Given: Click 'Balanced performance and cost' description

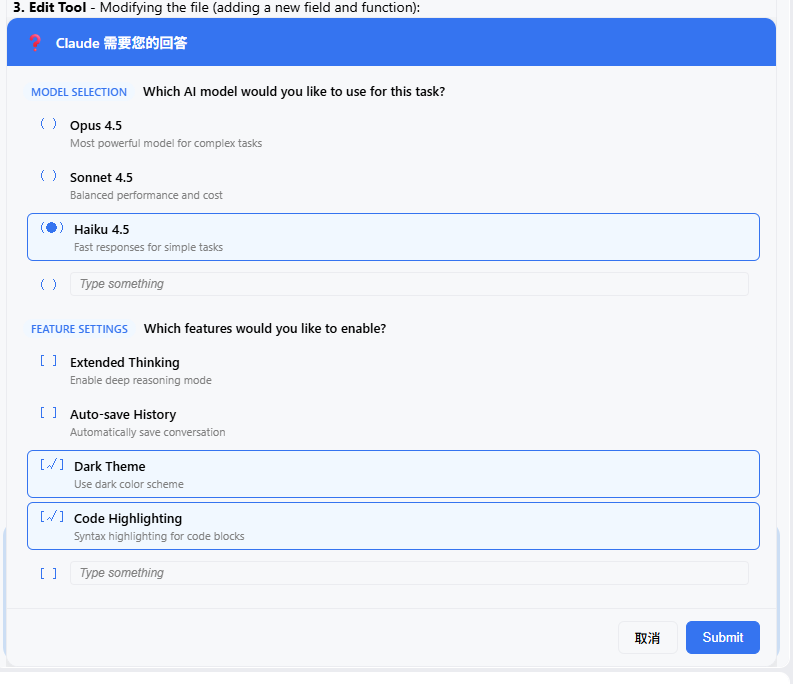Looking at the screenshot, I should pos(146,195).
